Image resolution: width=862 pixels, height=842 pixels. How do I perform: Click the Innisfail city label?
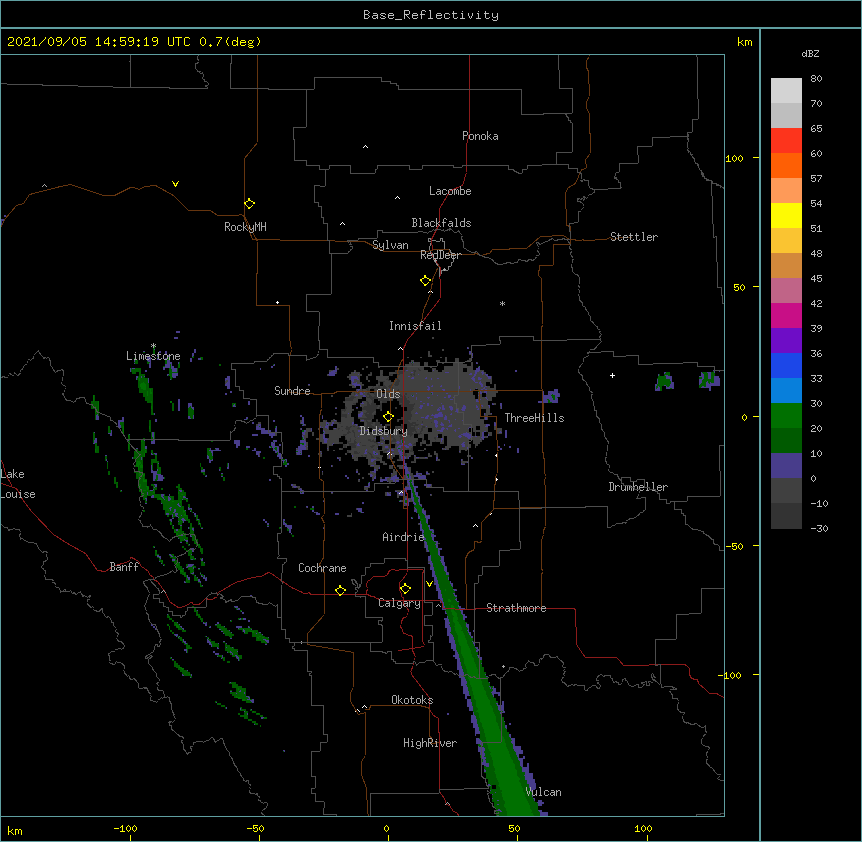point(415,326)
